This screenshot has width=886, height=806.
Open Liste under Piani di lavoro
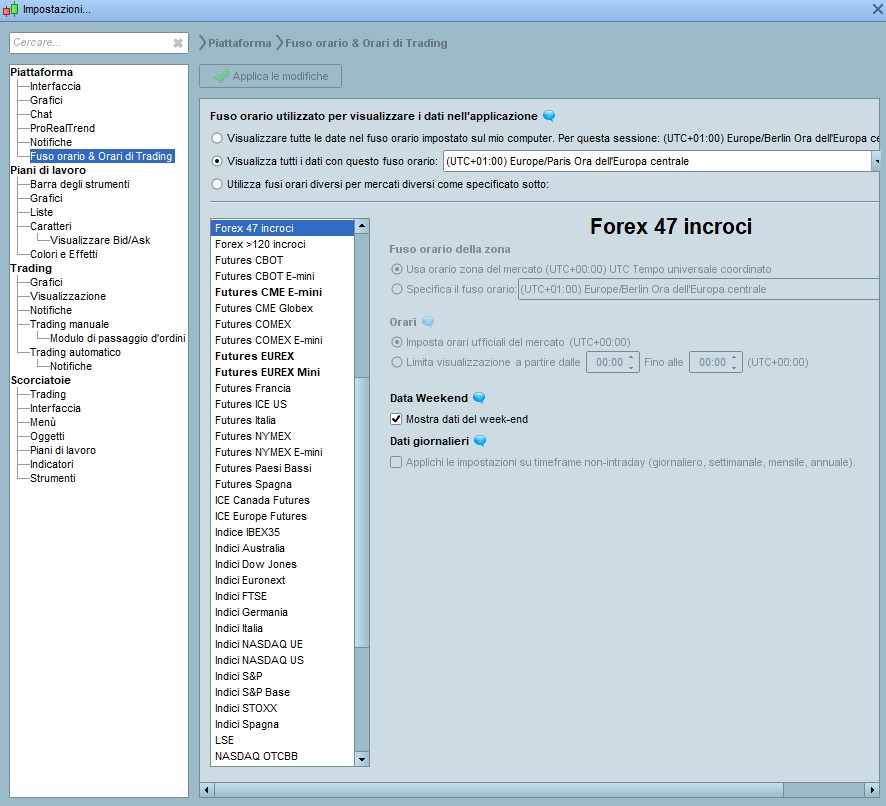(x=41, y=213)
